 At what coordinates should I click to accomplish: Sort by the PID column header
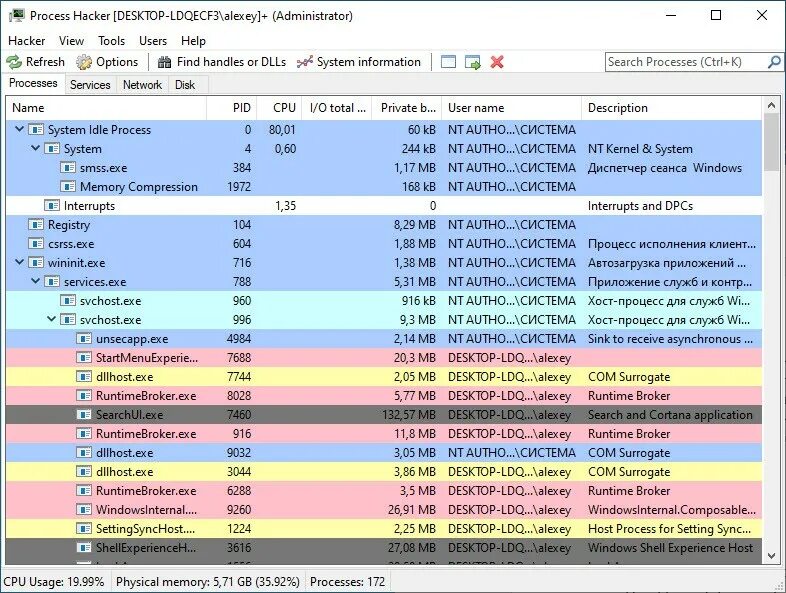pos(232,108)
